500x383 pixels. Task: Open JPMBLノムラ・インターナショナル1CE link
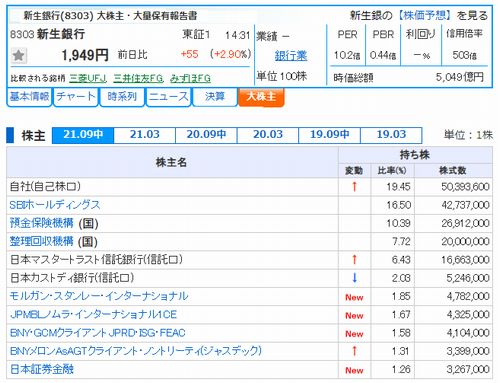[93, 314]
